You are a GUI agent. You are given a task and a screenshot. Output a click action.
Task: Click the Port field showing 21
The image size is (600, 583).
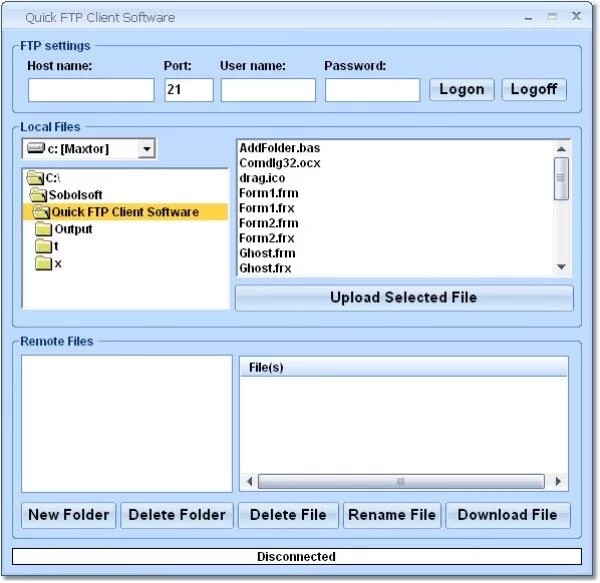189,90
